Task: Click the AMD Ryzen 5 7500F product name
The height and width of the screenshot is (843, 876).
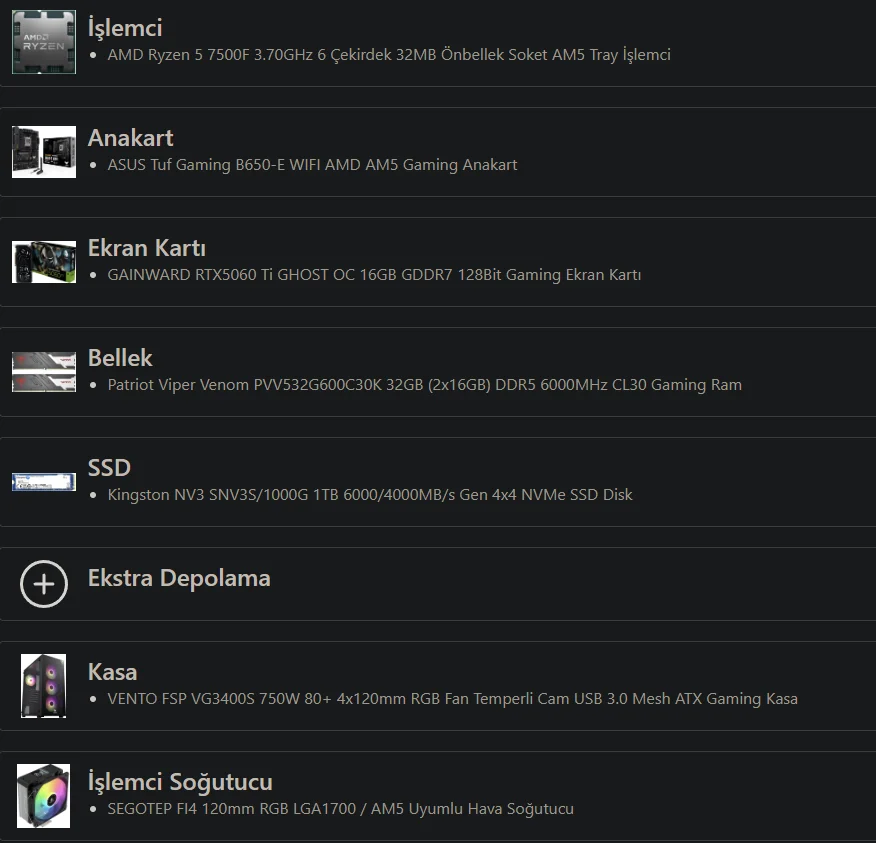Action: (389, 55)
